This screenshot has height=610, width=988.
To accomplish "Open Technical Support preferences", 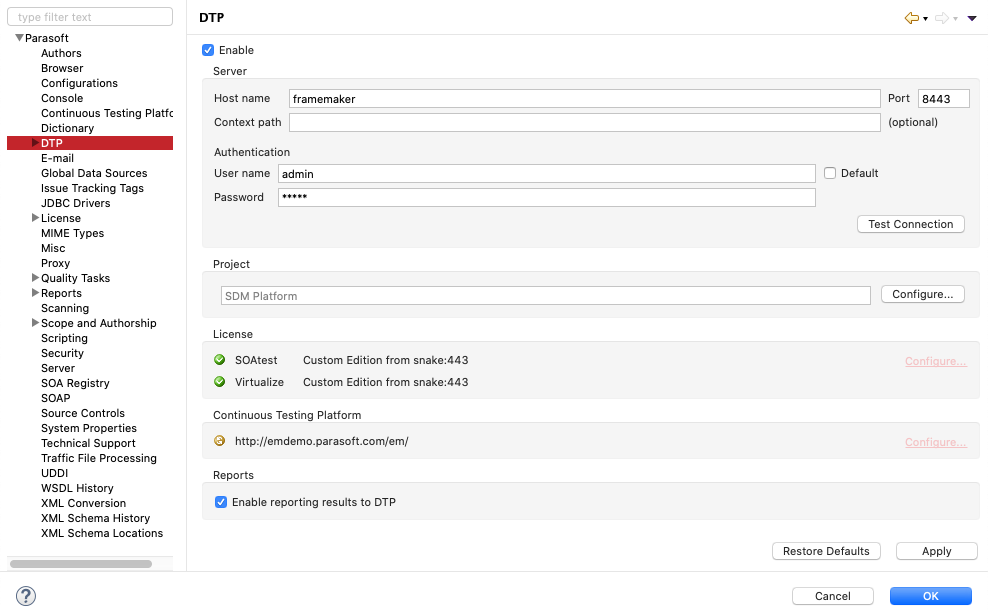I will click(x=88, y=444).
